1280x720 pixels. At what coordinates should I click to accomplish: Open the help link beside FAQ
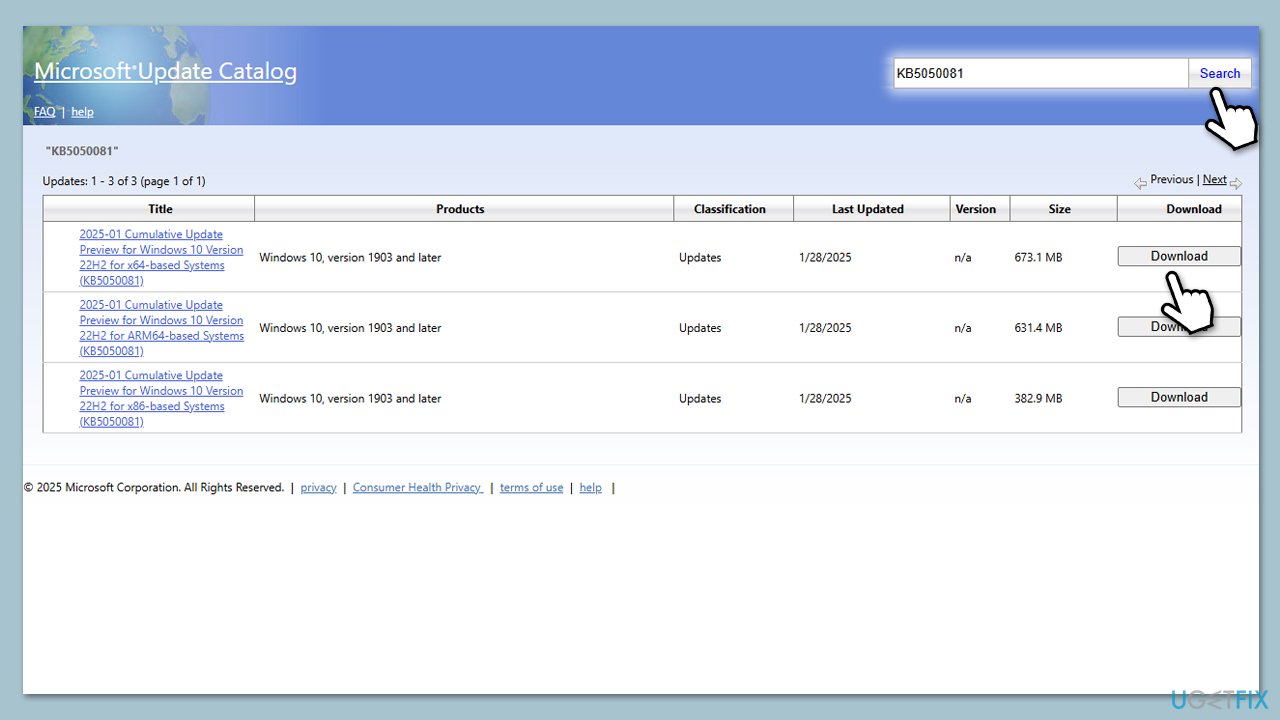(82, 112)
